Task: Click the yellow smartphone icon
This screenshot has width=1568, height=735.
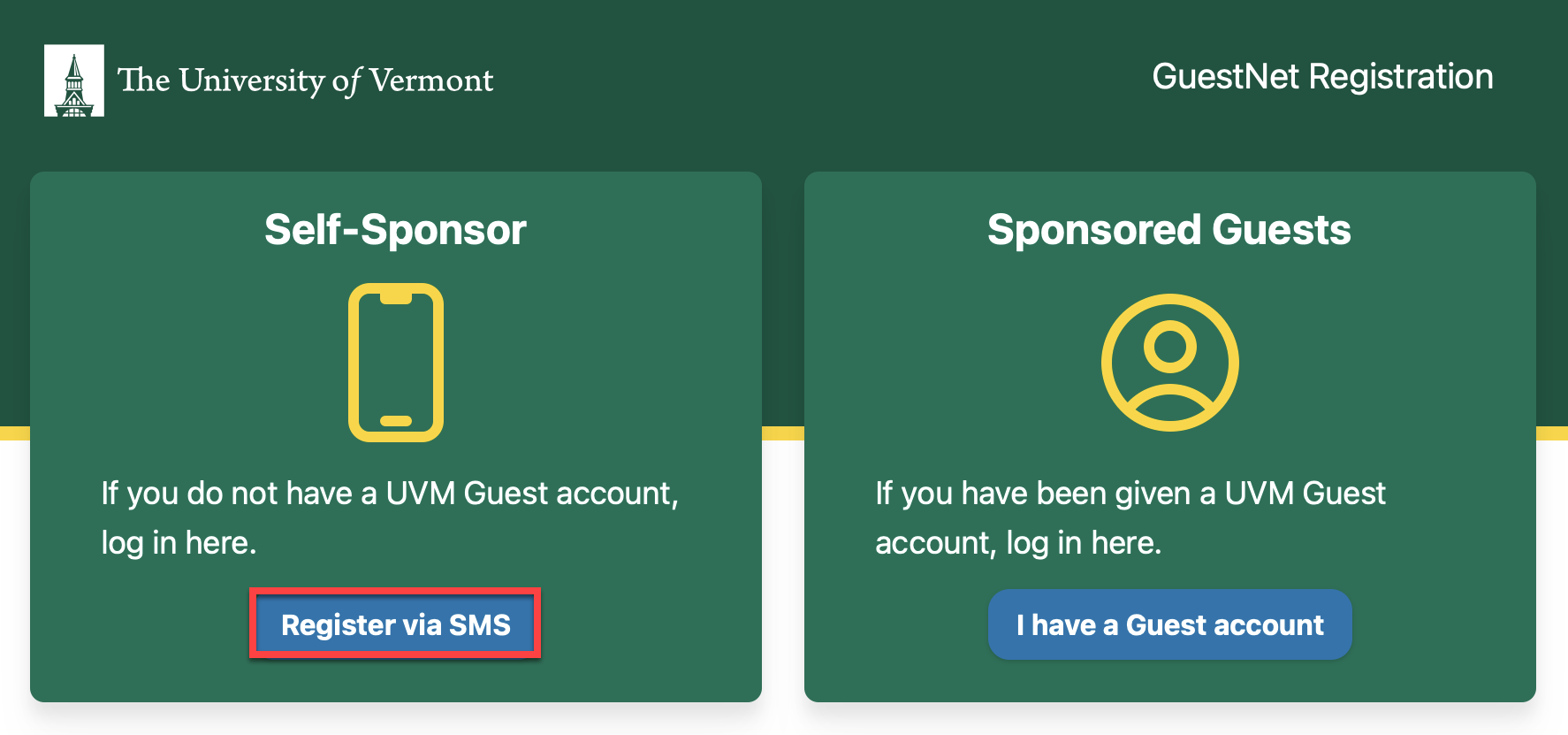Action: point(396,363)
